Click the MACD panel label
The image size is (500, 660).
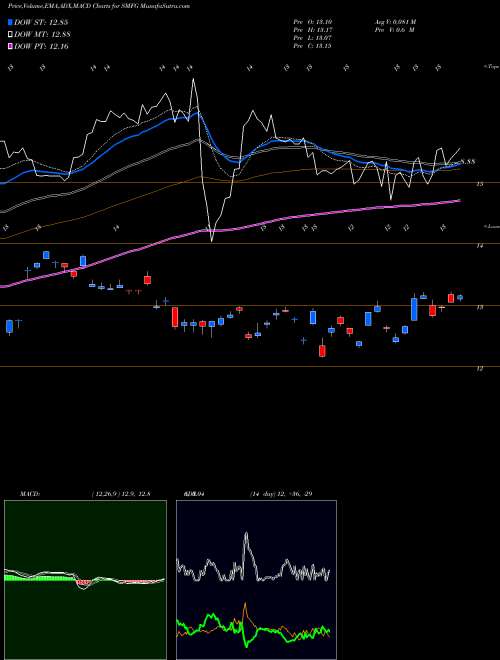[29, 494]
